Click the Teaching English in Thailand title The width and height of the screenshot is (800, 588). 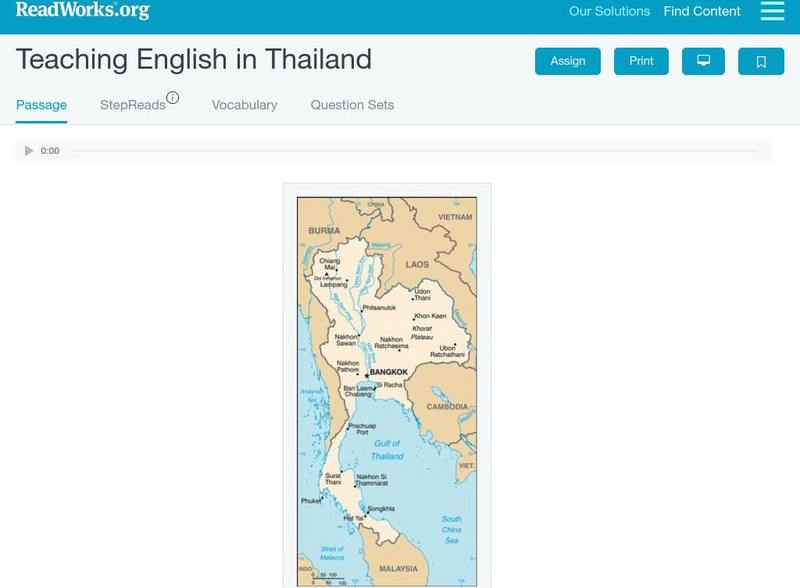[x=194, y=59]
